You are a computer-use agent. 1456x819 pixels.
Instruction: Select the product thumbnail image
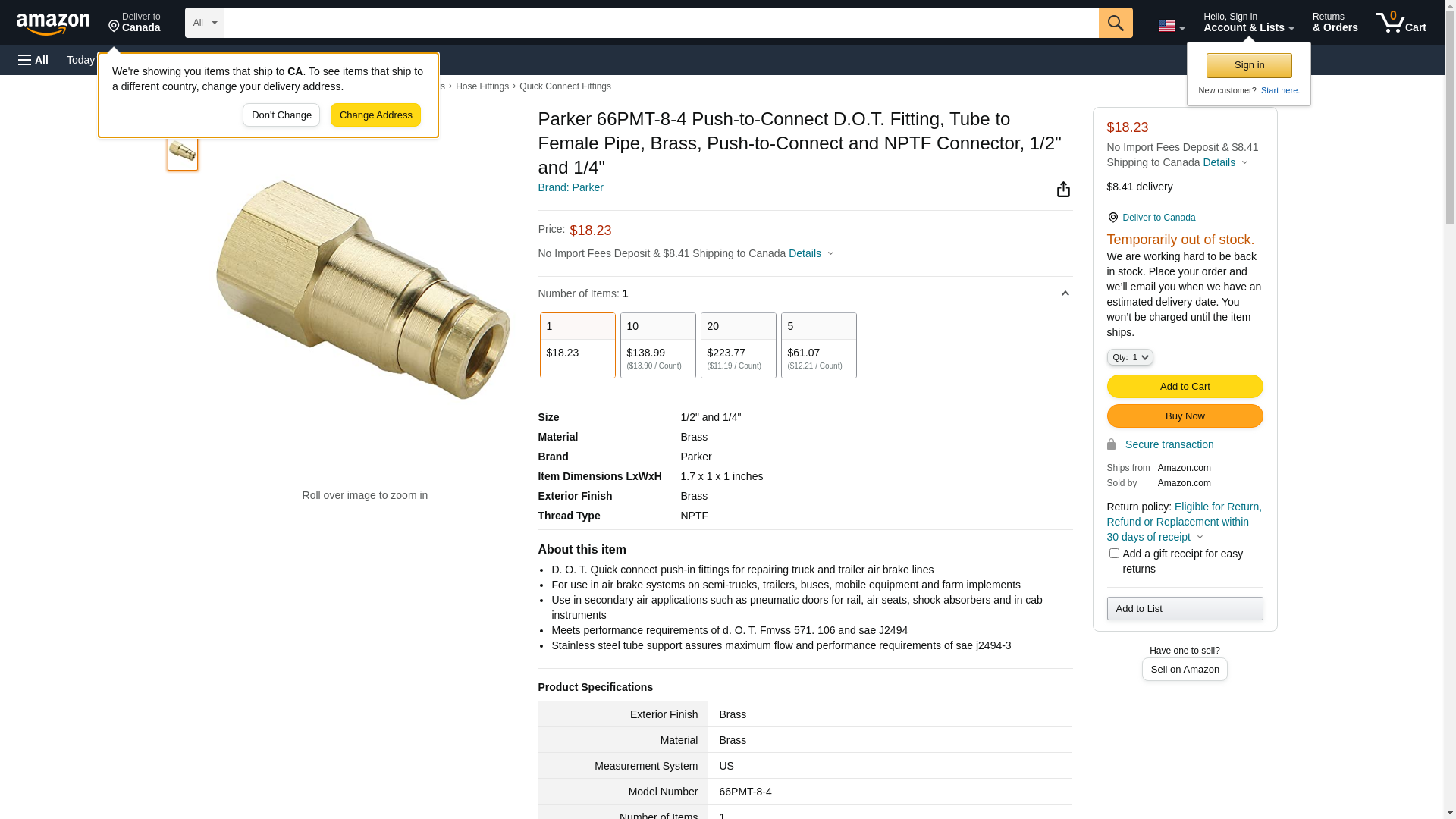(182, 152)
